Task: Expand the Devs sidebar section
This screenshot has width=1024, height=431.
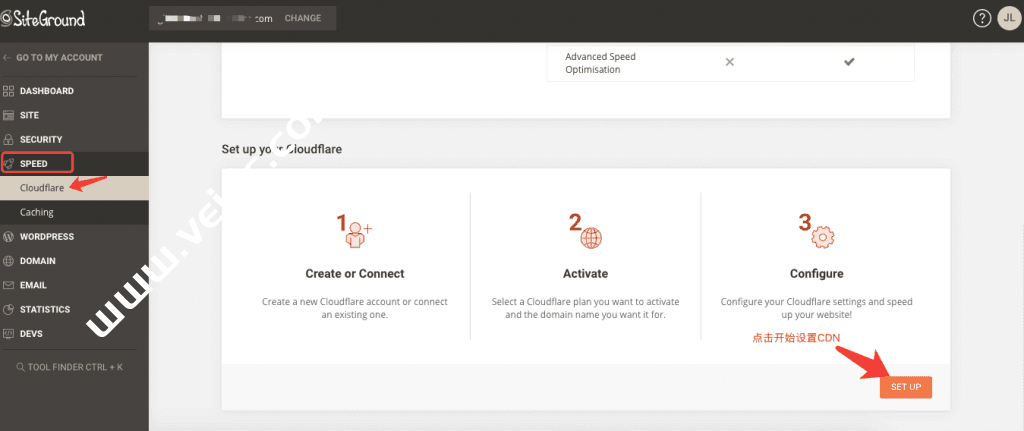Action: (x=32, y=333)
